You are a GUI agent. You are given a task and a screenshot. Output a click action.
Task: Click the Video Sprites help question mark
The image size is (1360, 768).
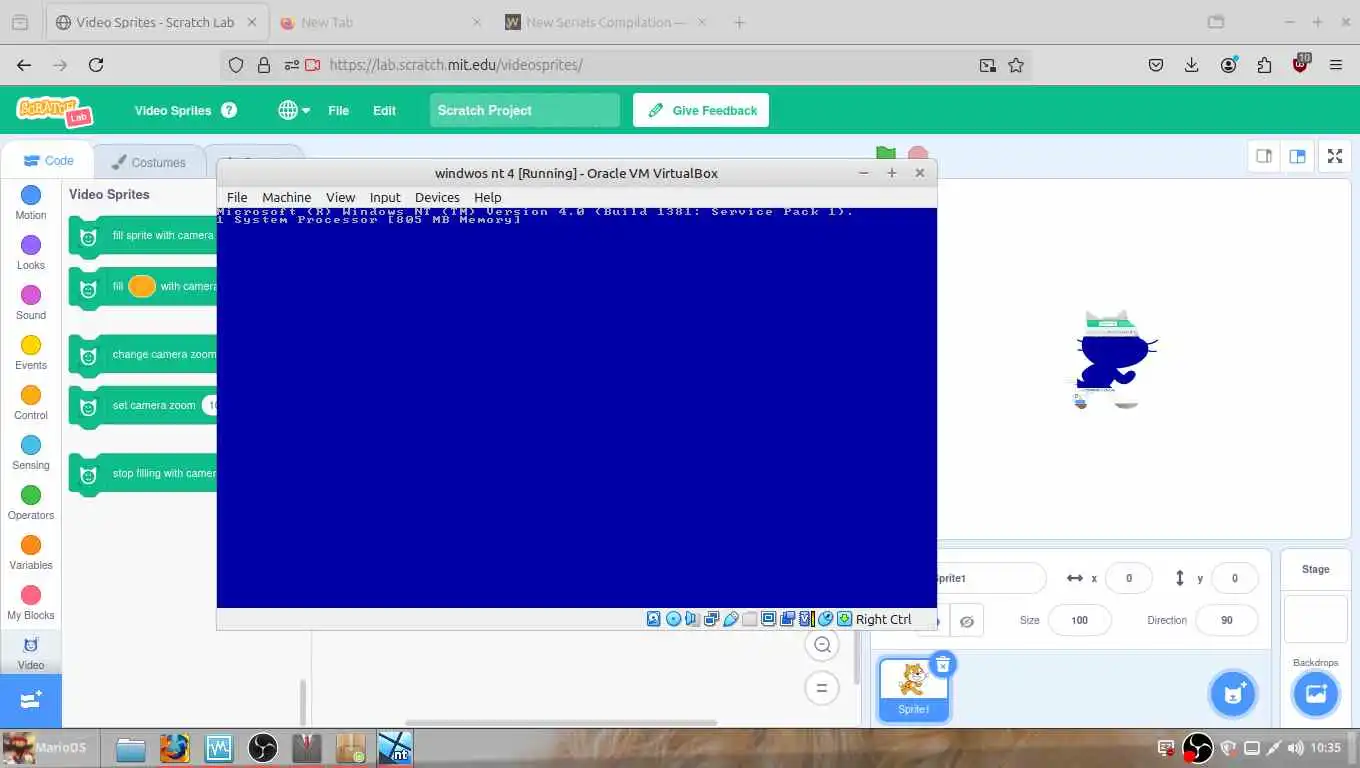[229, 110]
